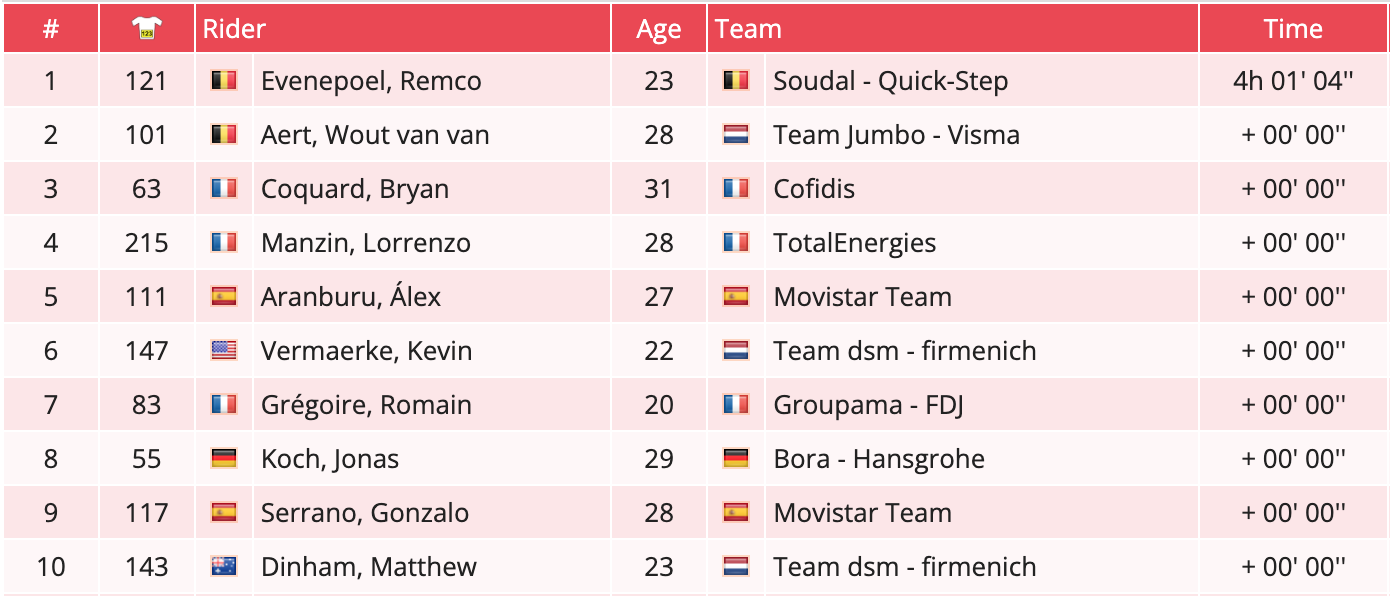Click the Dutch flag beside Team Jumbo - Visma
This screenshot has width=1390, height=596.
pyautogui.click(x=735, y=135)
